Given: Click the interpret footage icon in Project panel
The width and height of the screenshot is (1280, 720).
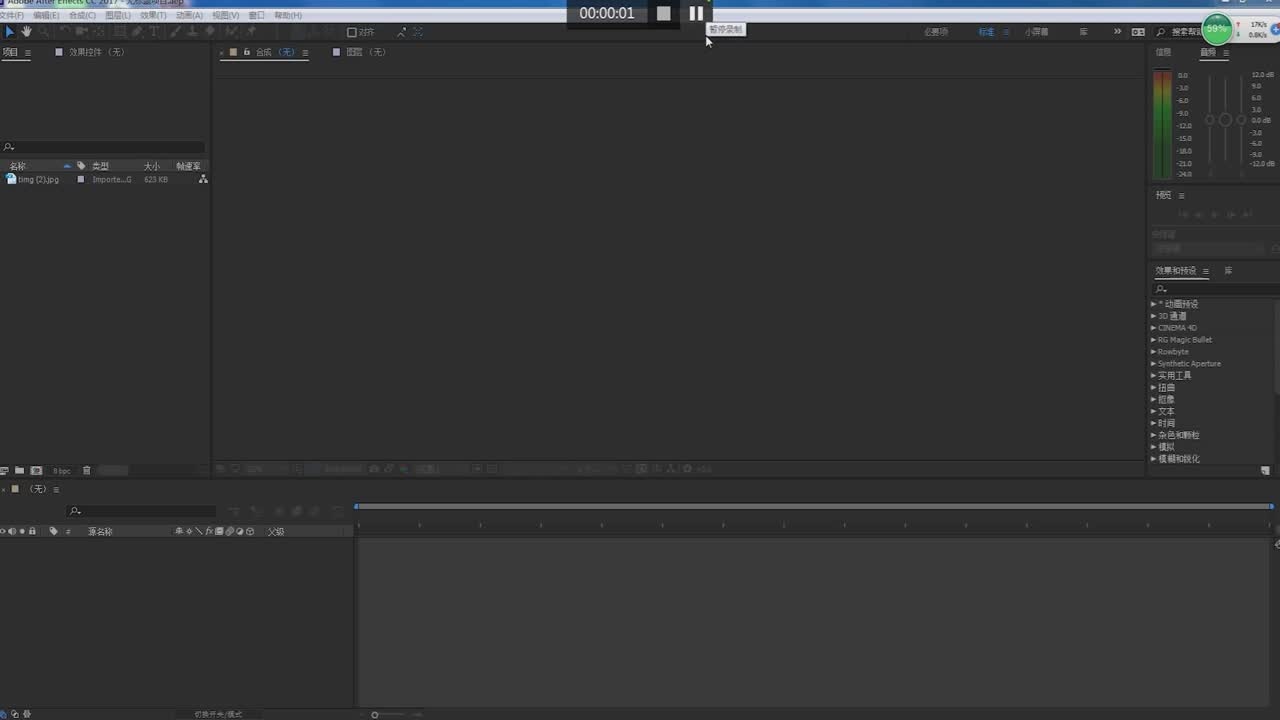Looking at the screenshot, I should [x=4, y=471].
